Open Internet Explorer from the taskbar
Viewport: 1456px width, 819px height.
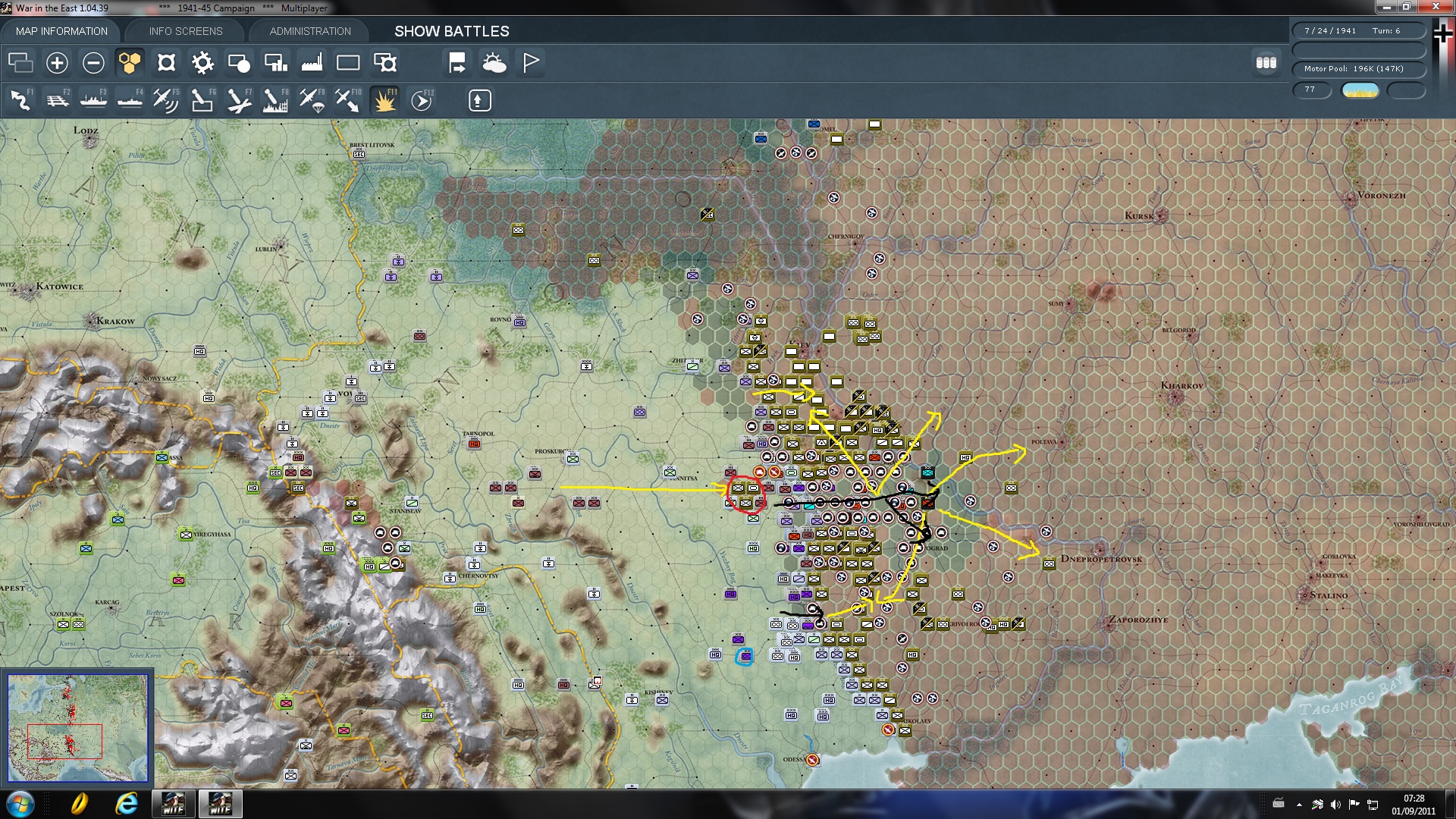click(127, 804)
